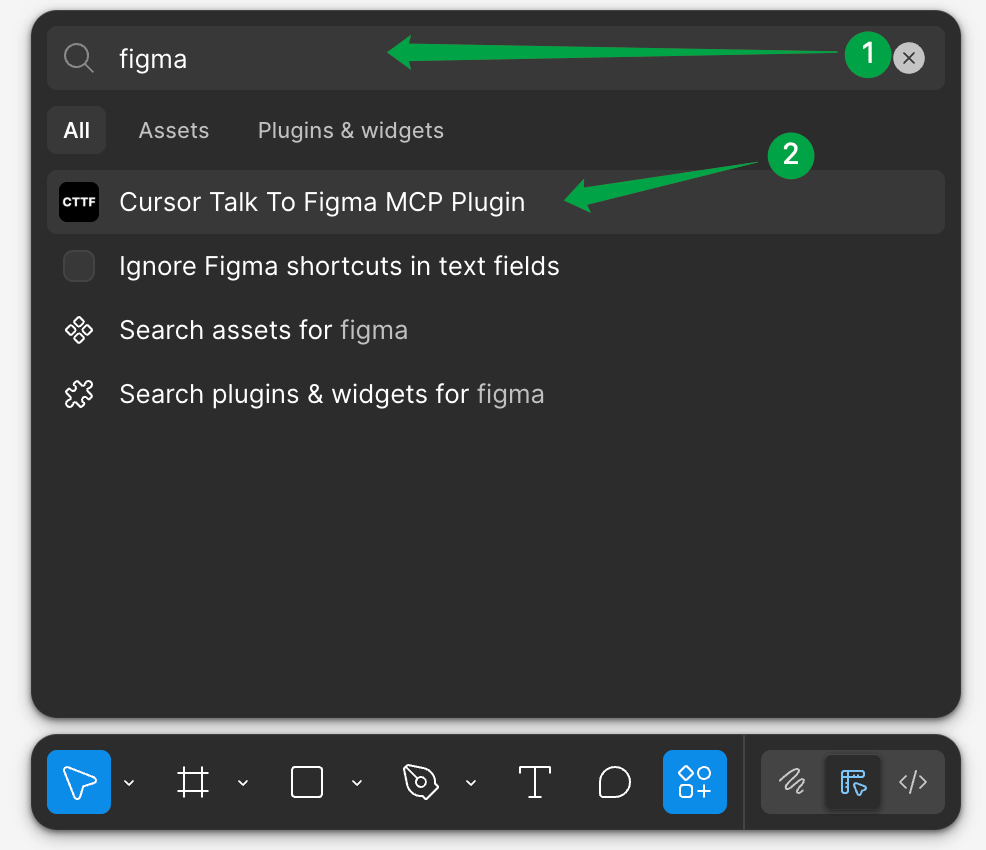
Task: Select the Pen tool
Action: pos(420,782)
